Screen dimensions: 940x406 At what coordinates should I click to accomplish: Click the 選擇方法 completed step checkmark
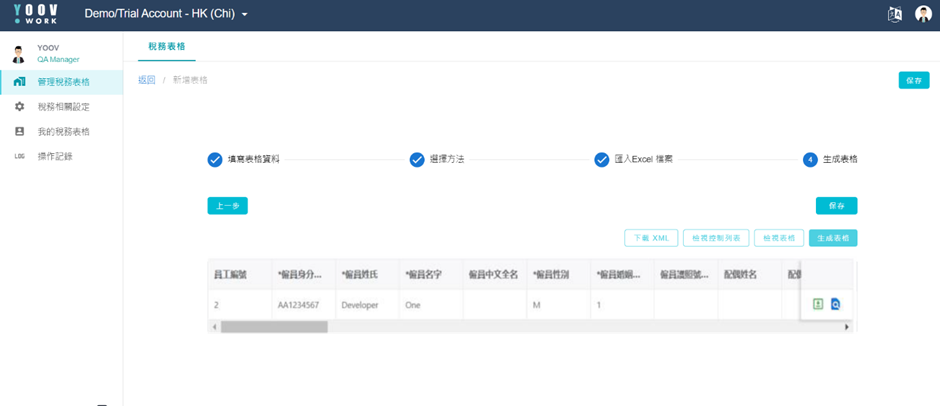point(417,160)
